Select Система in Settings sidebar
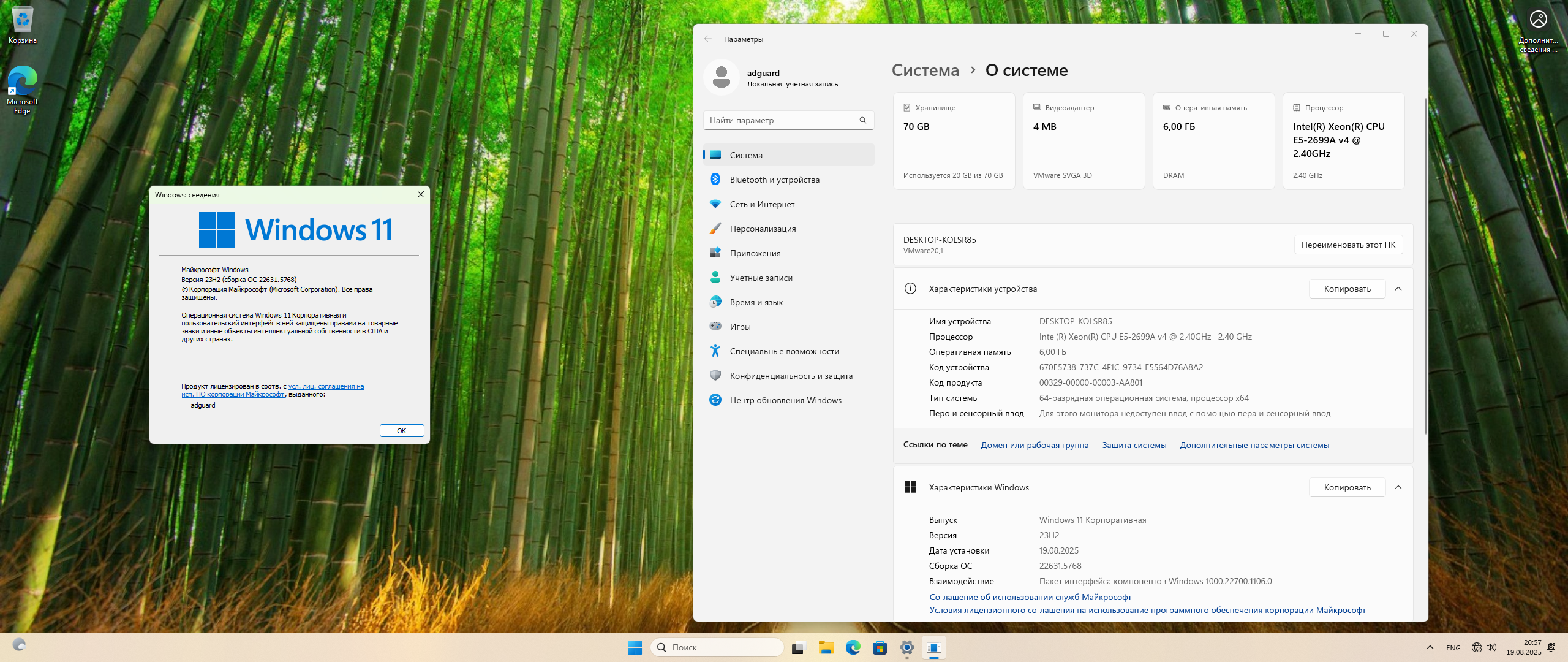 (789, 155)
